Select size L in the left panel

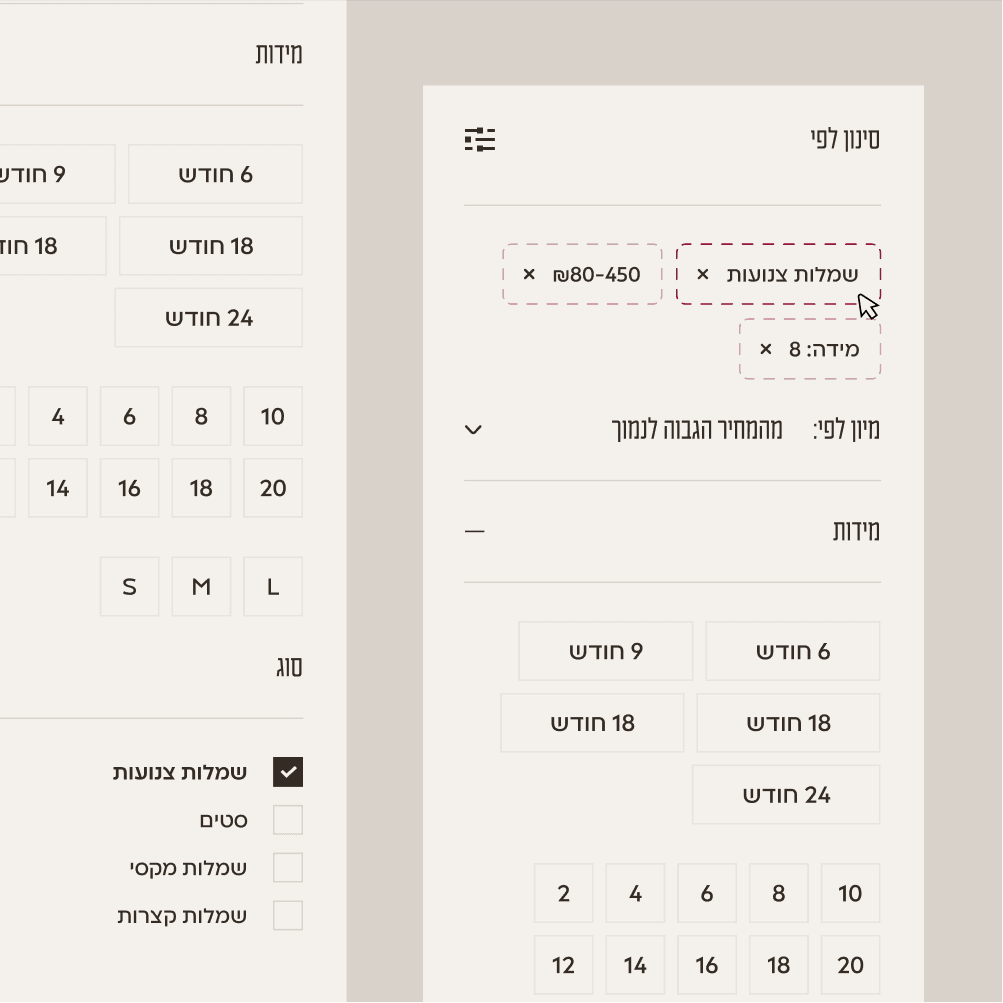[x=272, y=587]
